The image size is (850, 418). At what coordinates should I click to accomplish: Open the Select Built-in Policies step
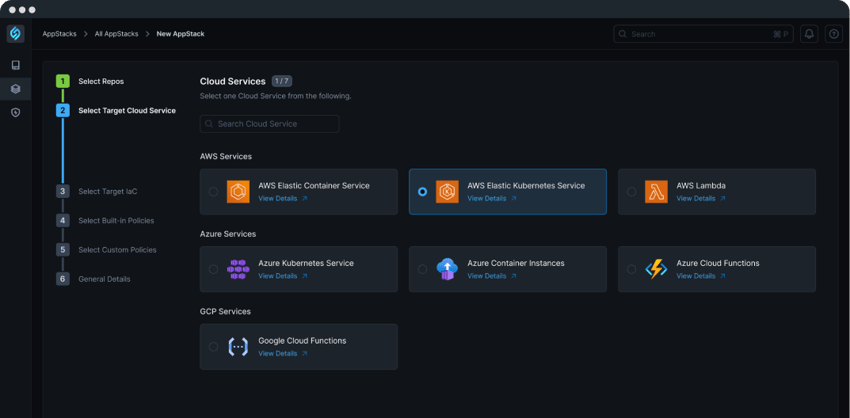tap(117, 221)
